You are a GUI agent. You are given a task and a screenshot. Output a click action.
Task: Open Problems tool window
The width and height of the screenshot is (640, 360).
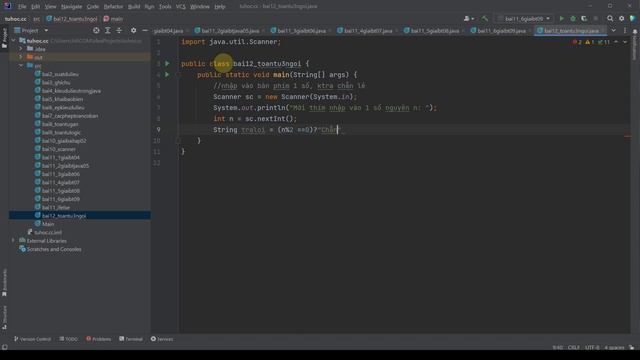(98, 339)
